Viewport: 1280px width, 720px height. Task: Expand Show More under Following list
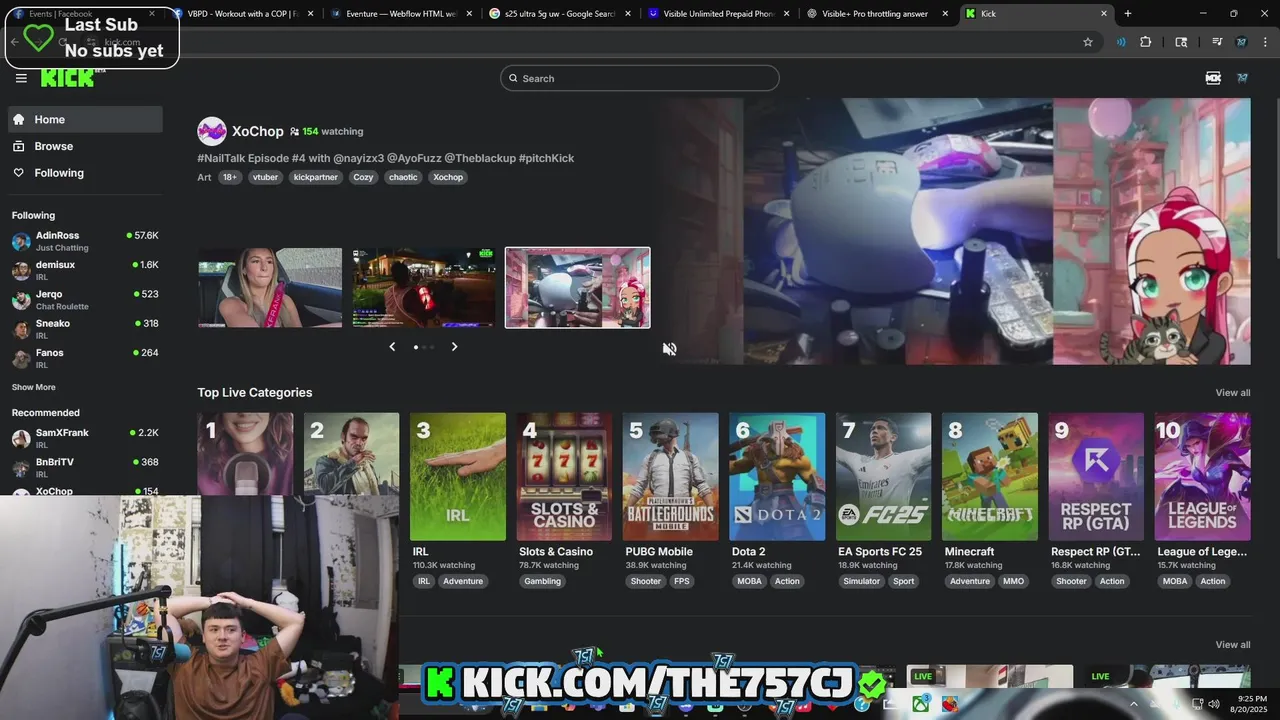(34, 387)
